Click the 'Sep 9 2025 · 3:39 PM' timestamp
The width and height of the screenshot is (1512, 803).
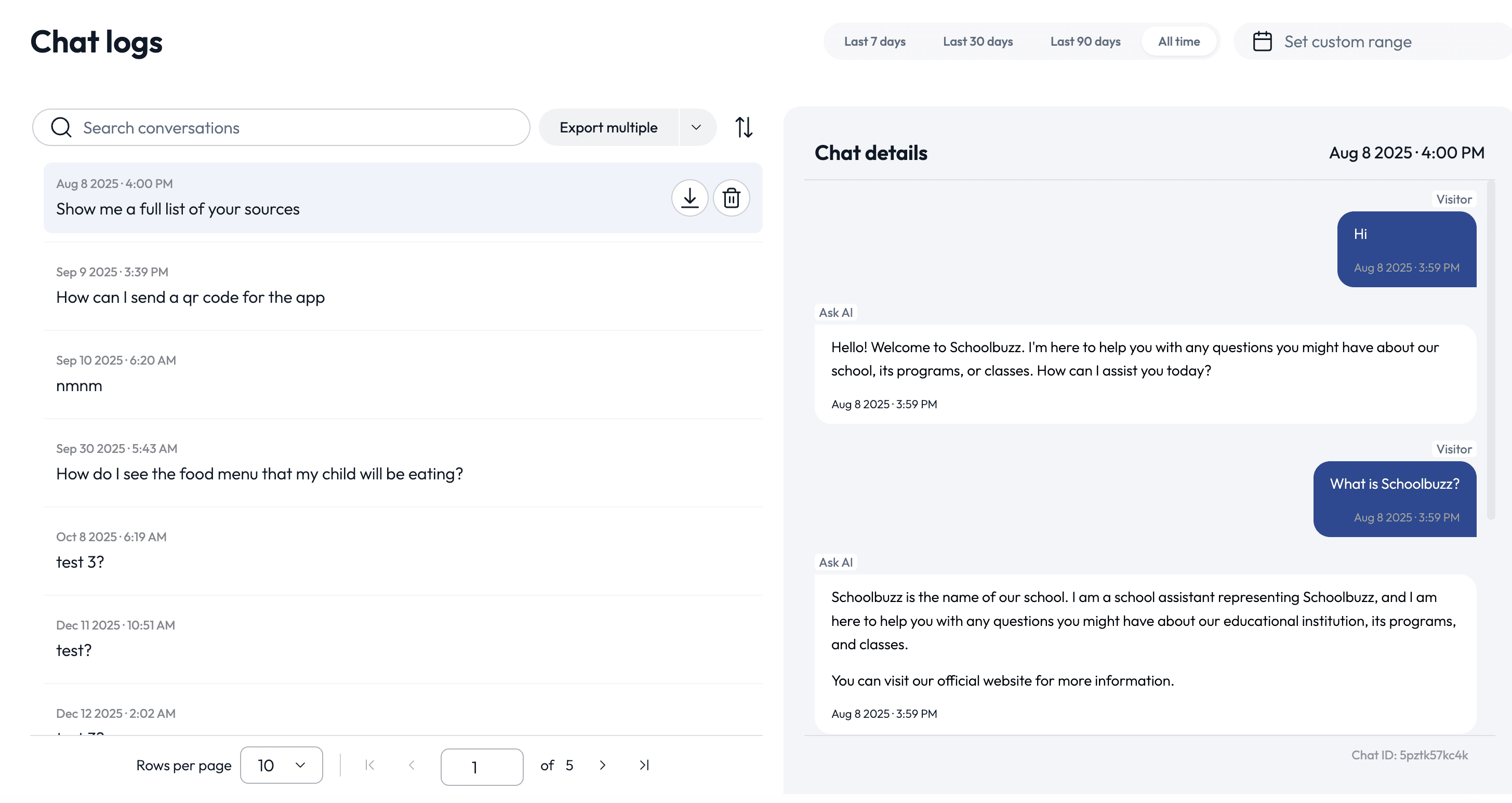pyautogui.click(x=112, y=272)
